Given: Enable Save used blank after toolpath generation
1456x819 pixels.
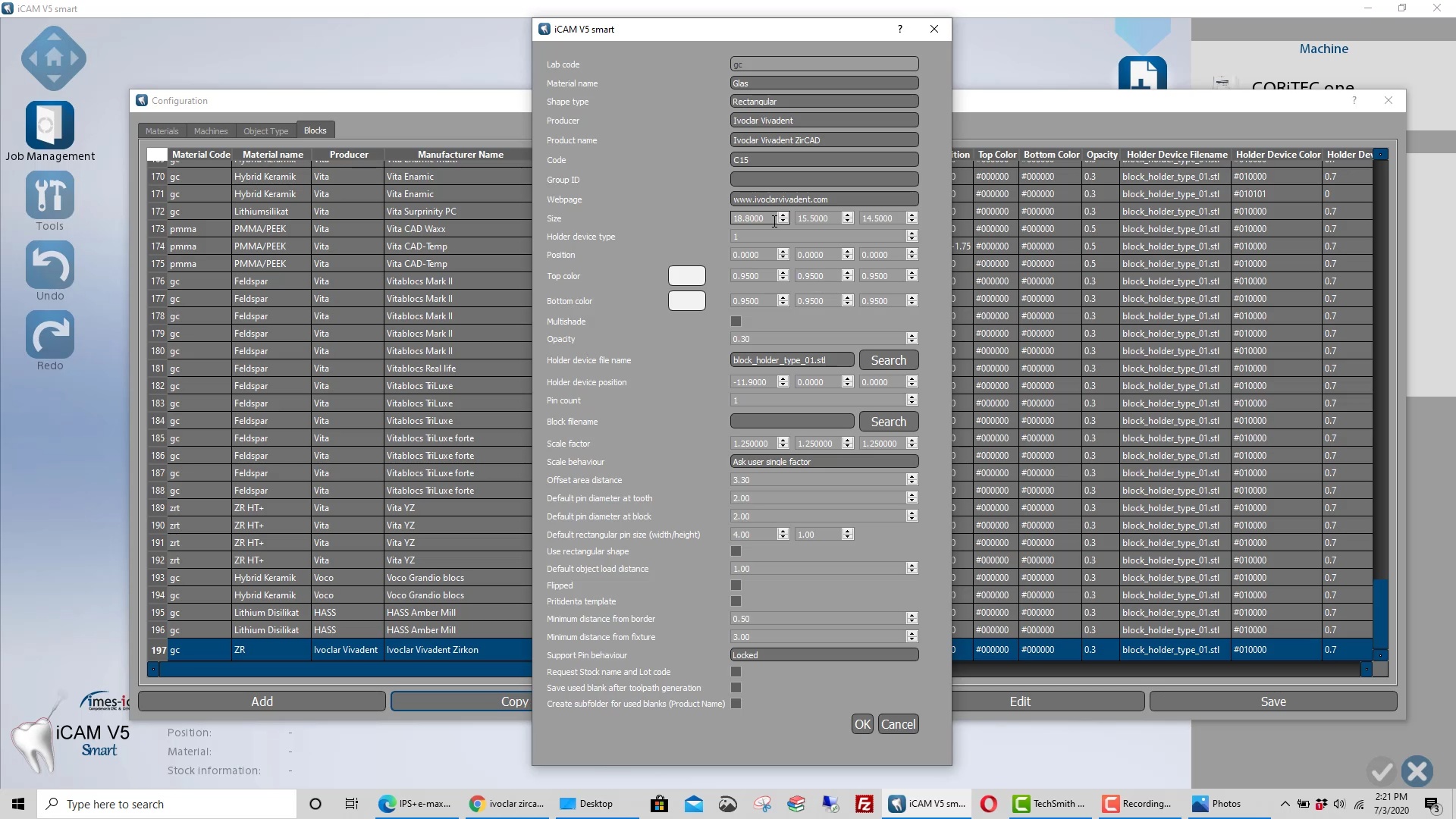Looking at the screenshot, I should (x=736, y=688).
